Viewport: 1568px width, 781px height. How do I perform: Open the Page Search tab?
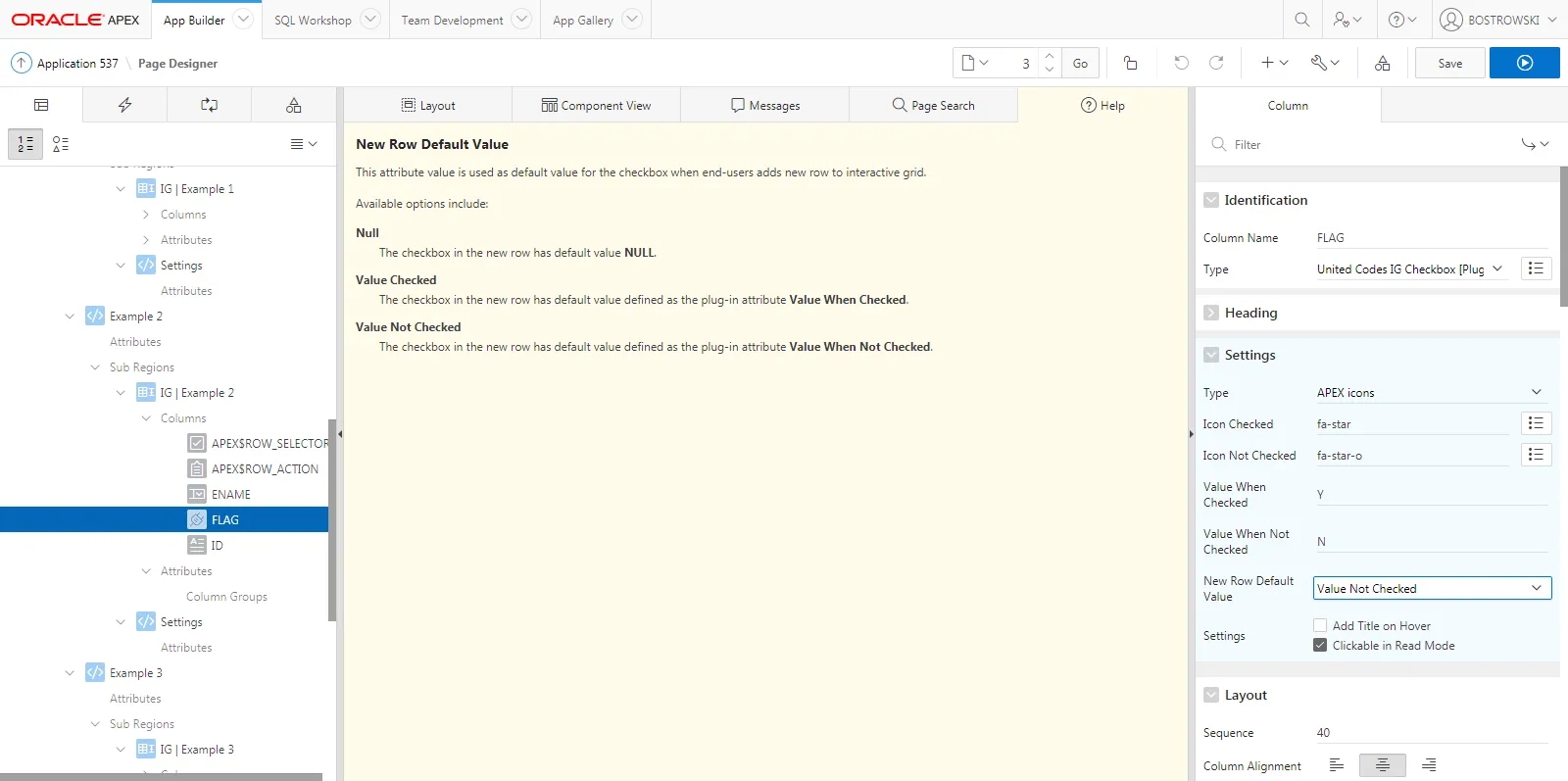tap(933, 105)
